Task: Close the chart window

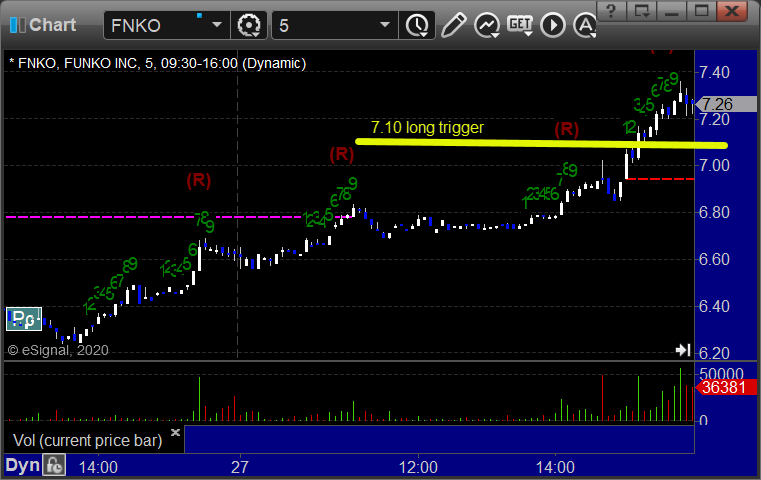Action: click(732, 11)
